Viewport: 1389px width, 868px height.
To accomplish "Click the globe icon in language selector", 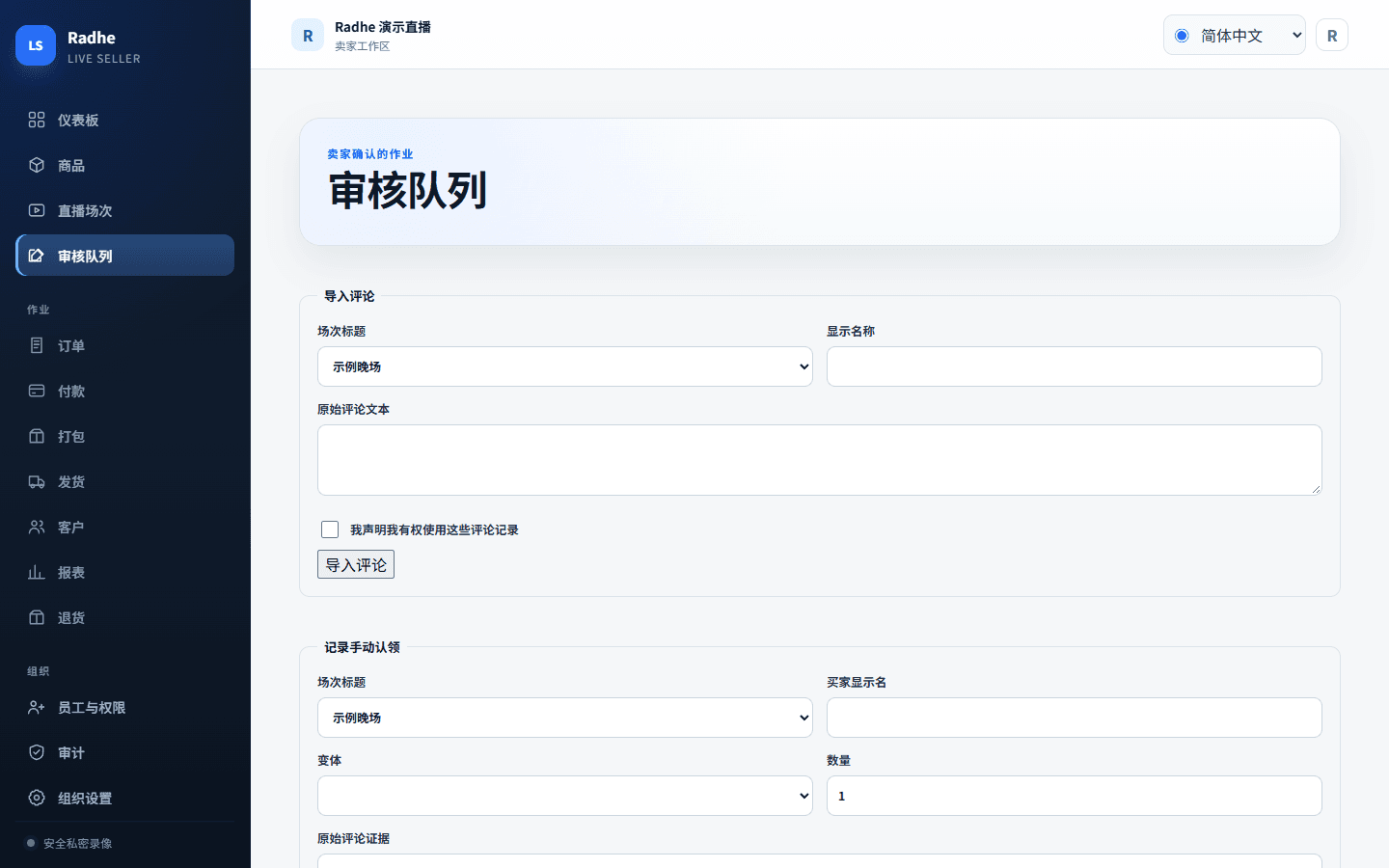I will [1182, 36].
